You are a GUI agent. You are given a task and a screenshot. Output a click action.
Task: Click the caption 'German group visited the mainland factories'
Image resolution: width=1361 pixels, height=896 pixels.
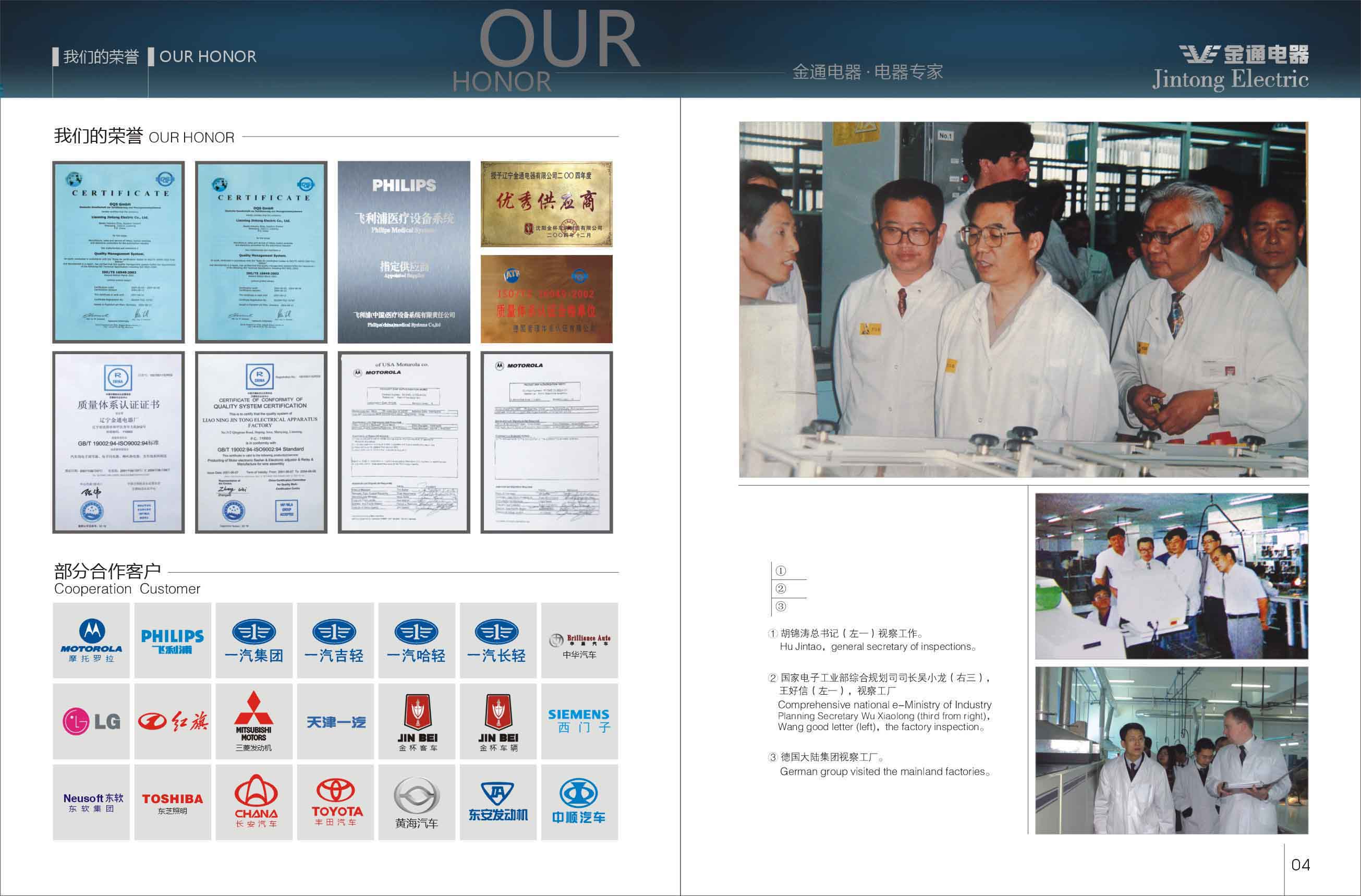click(885, 771)
